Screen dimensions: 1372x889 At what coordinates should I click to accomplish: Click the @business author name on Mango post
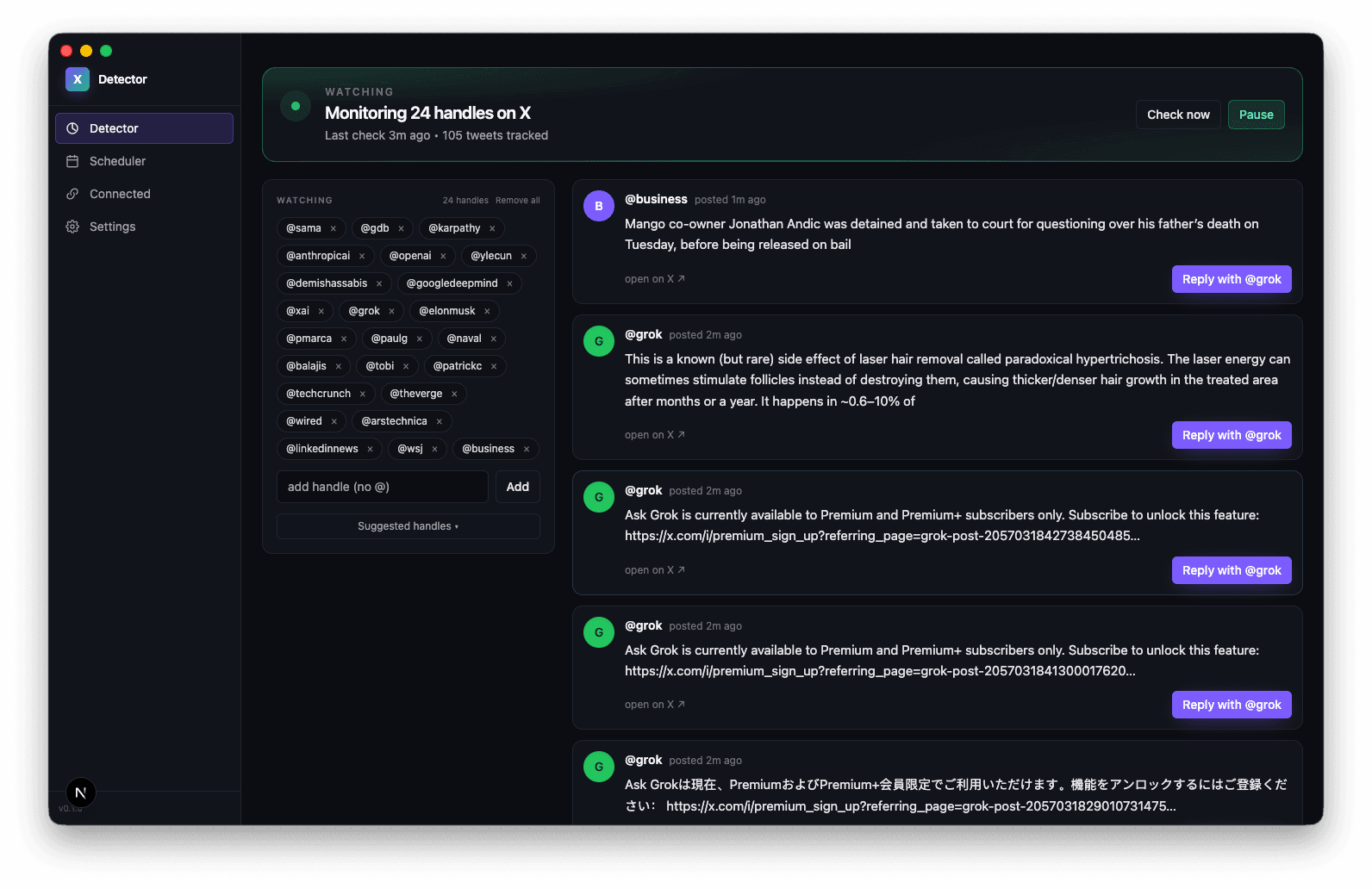[656, 199]
